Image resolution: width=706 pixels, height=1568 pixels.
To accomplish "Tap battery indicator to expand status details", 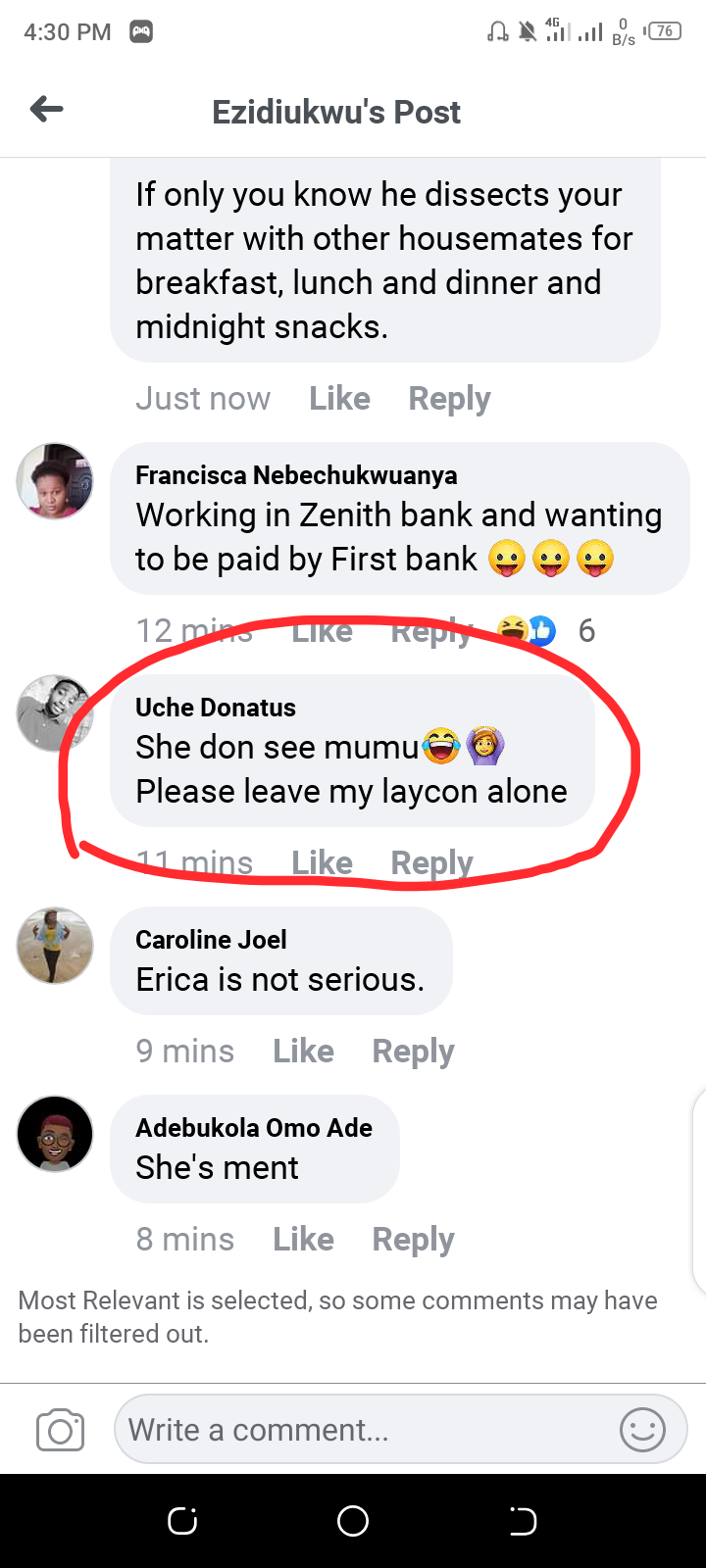I will [665, 29].
